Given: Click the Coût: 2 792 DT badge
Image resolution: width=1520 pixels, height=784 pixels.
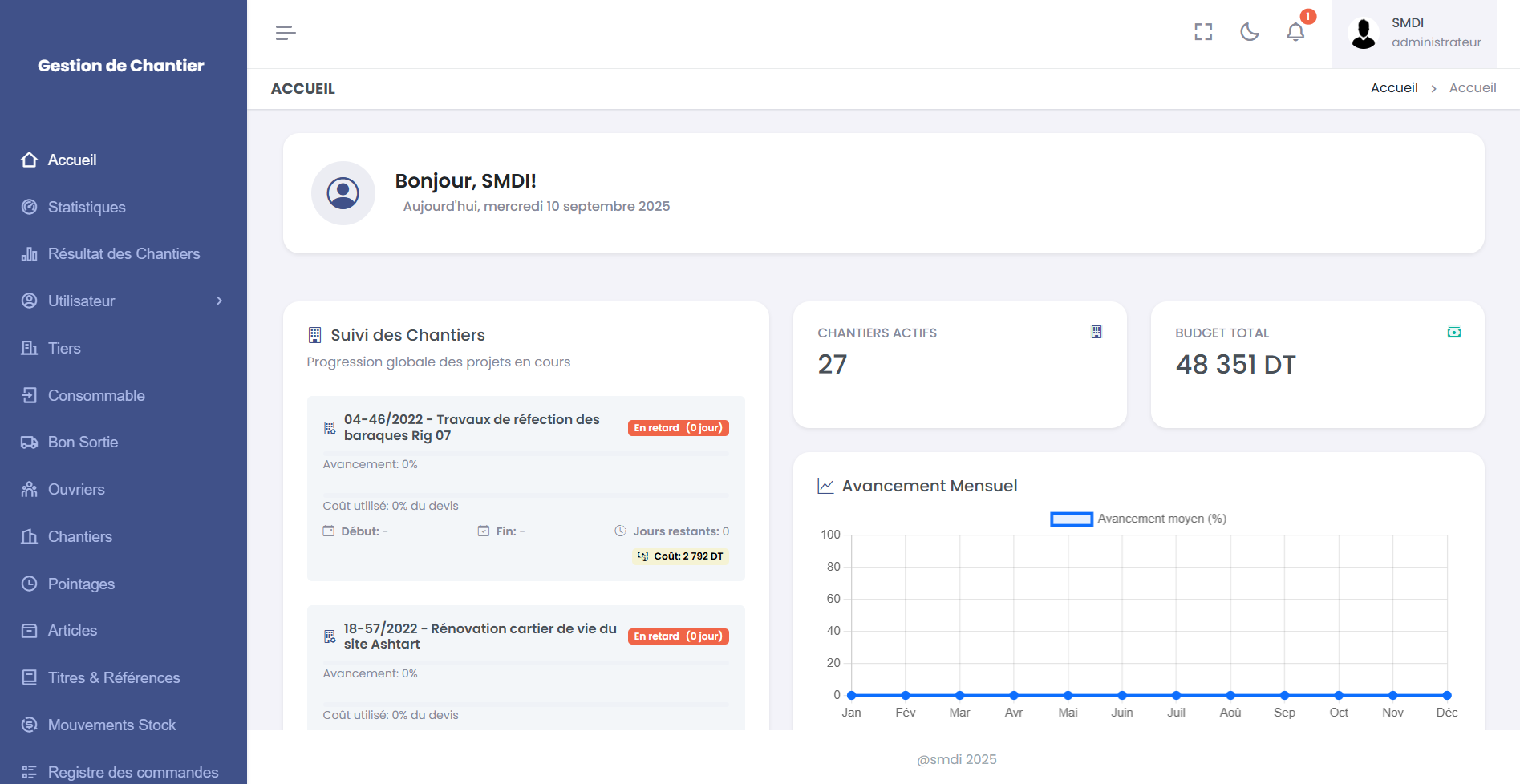Looking at the screenshot, I should (680, 556).
